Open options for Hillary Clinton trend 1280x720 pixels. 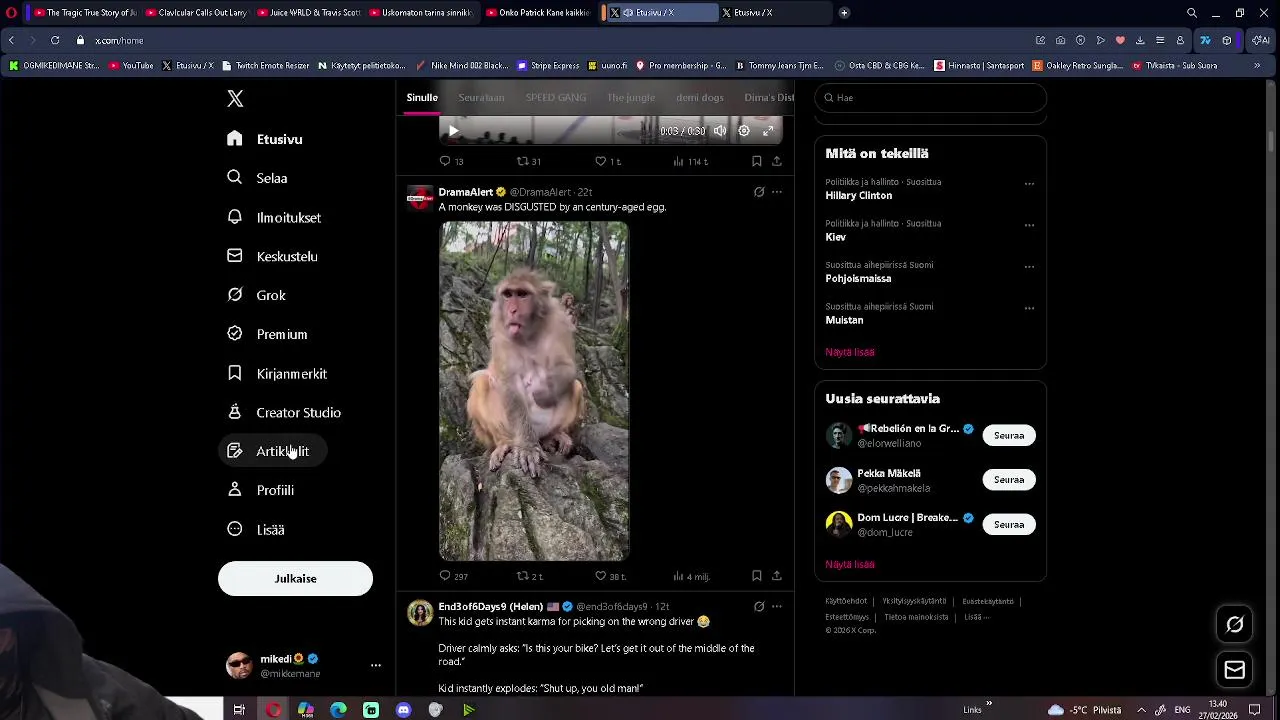[x=1029, y=184]
